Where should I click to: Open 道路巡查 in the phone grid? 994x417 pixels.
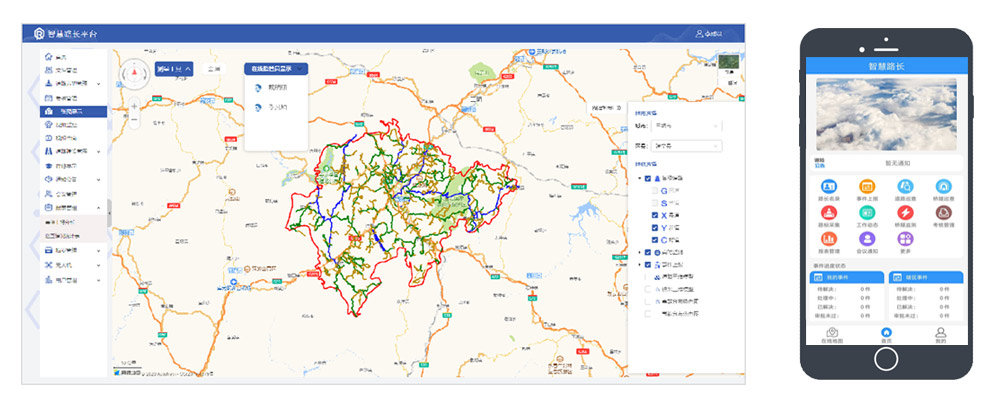[904, 187]
